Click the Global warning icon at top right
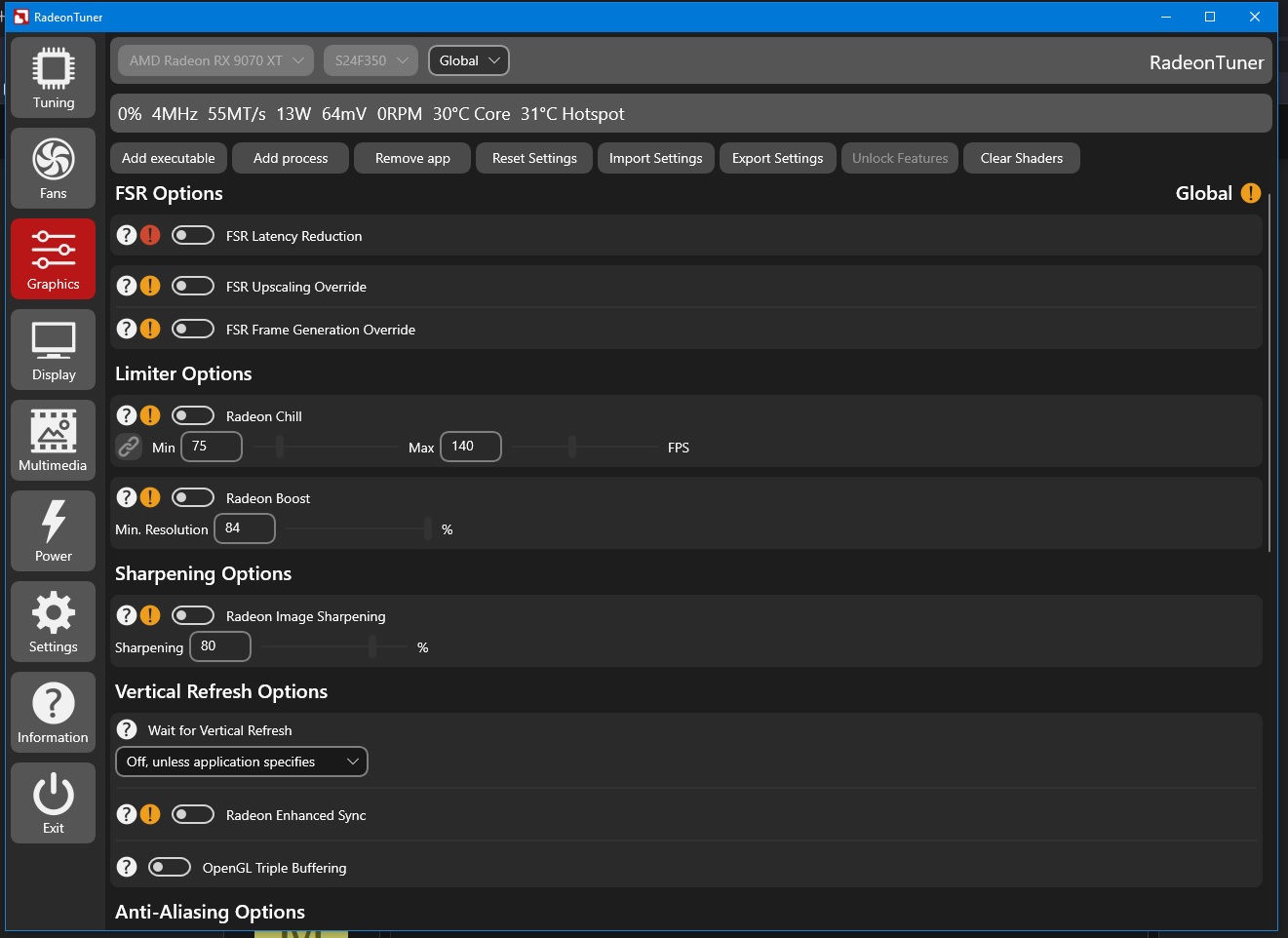The height and width of the screenshot is (938, 1288). click(x=1251, y=193)
